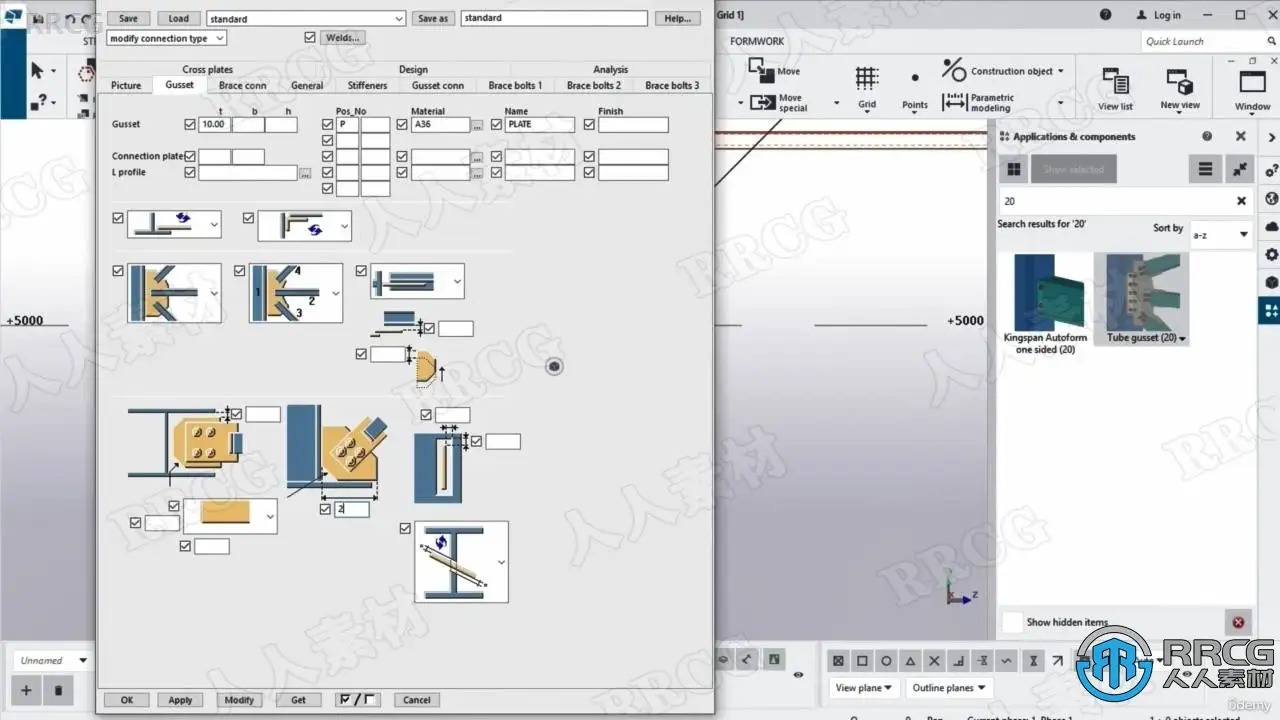Toggle the checkbox next to Welds
This screenshot has width=1280, height=720.
(x=310, y=37)
